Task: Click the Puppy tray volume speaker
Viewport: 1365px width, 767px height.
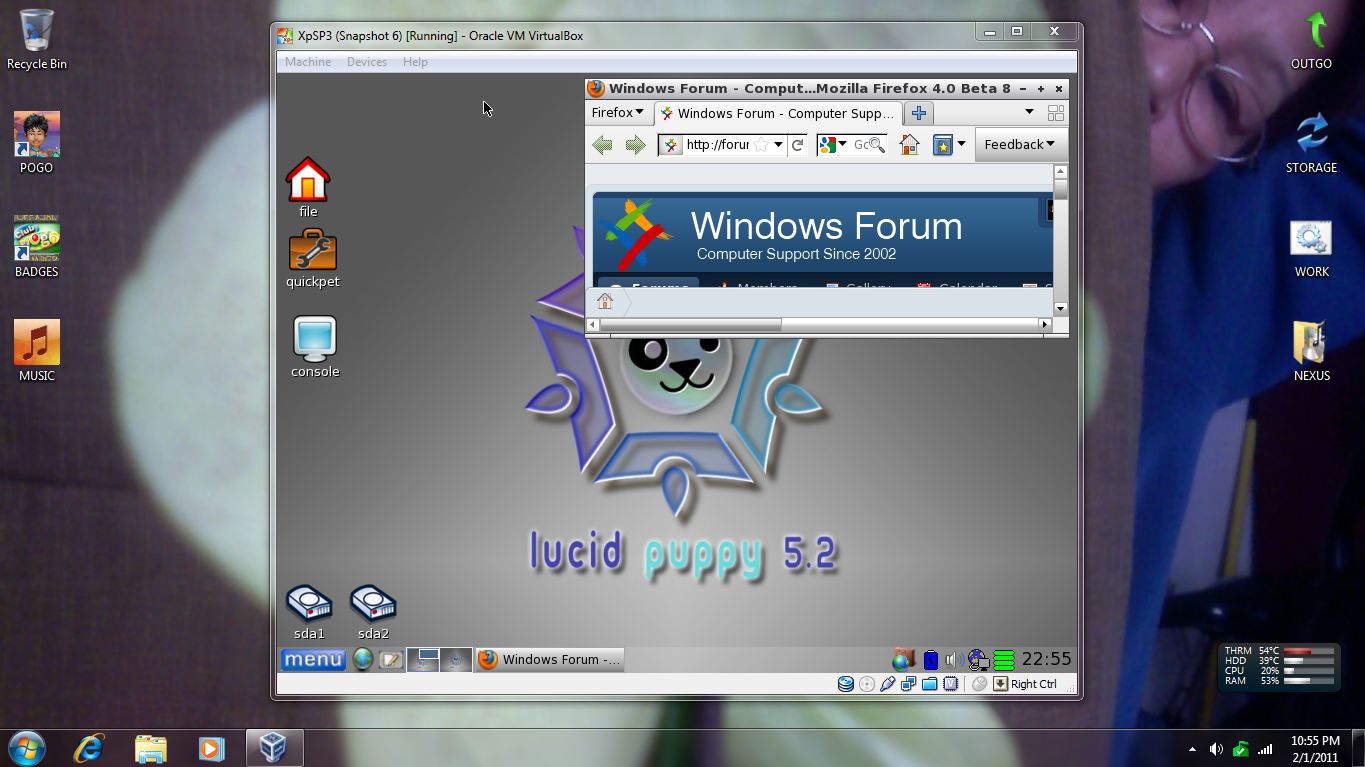Action: tap(953, 659)
